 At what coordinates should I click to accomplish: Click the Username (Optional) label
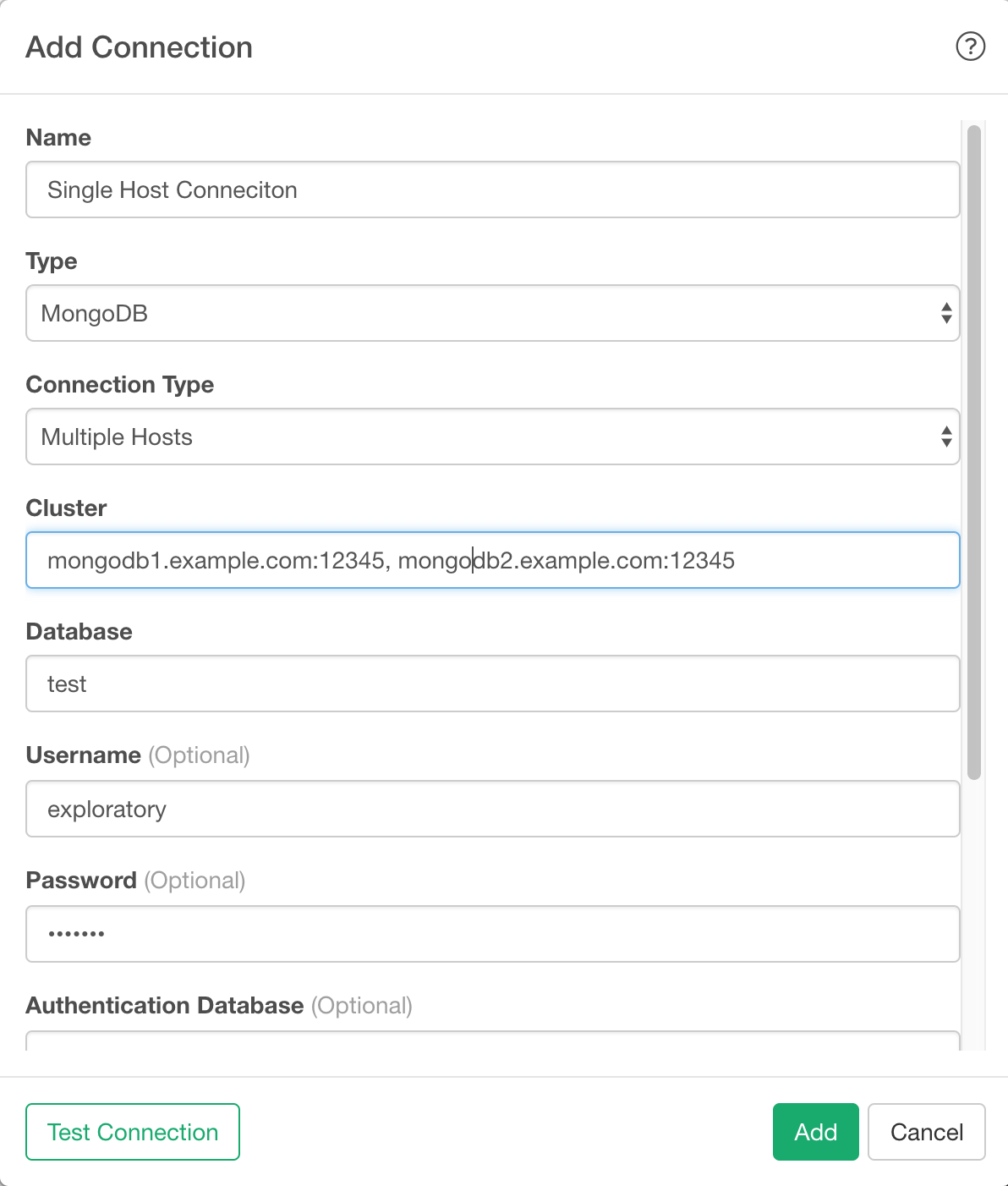[138, 755]
